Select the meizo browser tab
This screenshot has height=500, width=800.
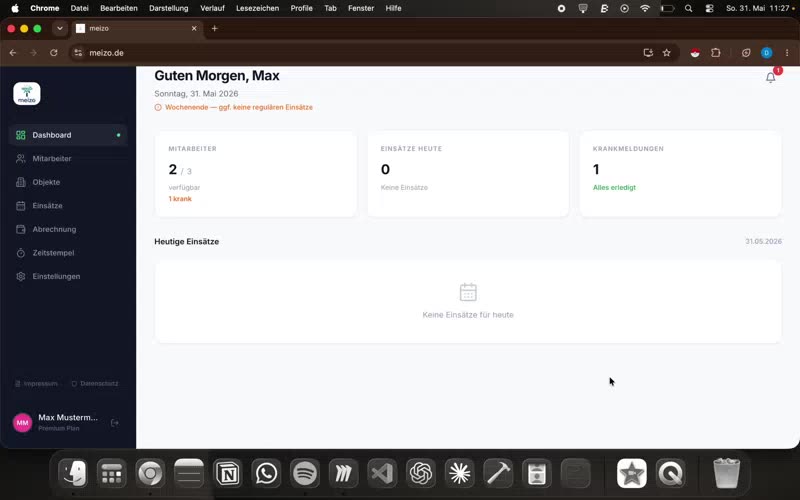(x=136, y=29)
